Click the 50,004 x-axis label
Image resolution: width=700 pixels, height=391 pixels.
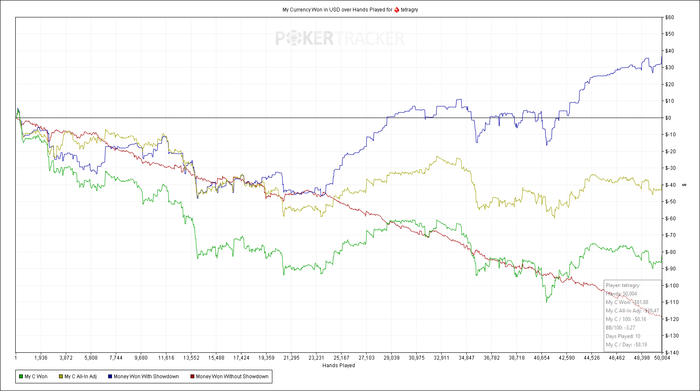(x=662, y=358)
